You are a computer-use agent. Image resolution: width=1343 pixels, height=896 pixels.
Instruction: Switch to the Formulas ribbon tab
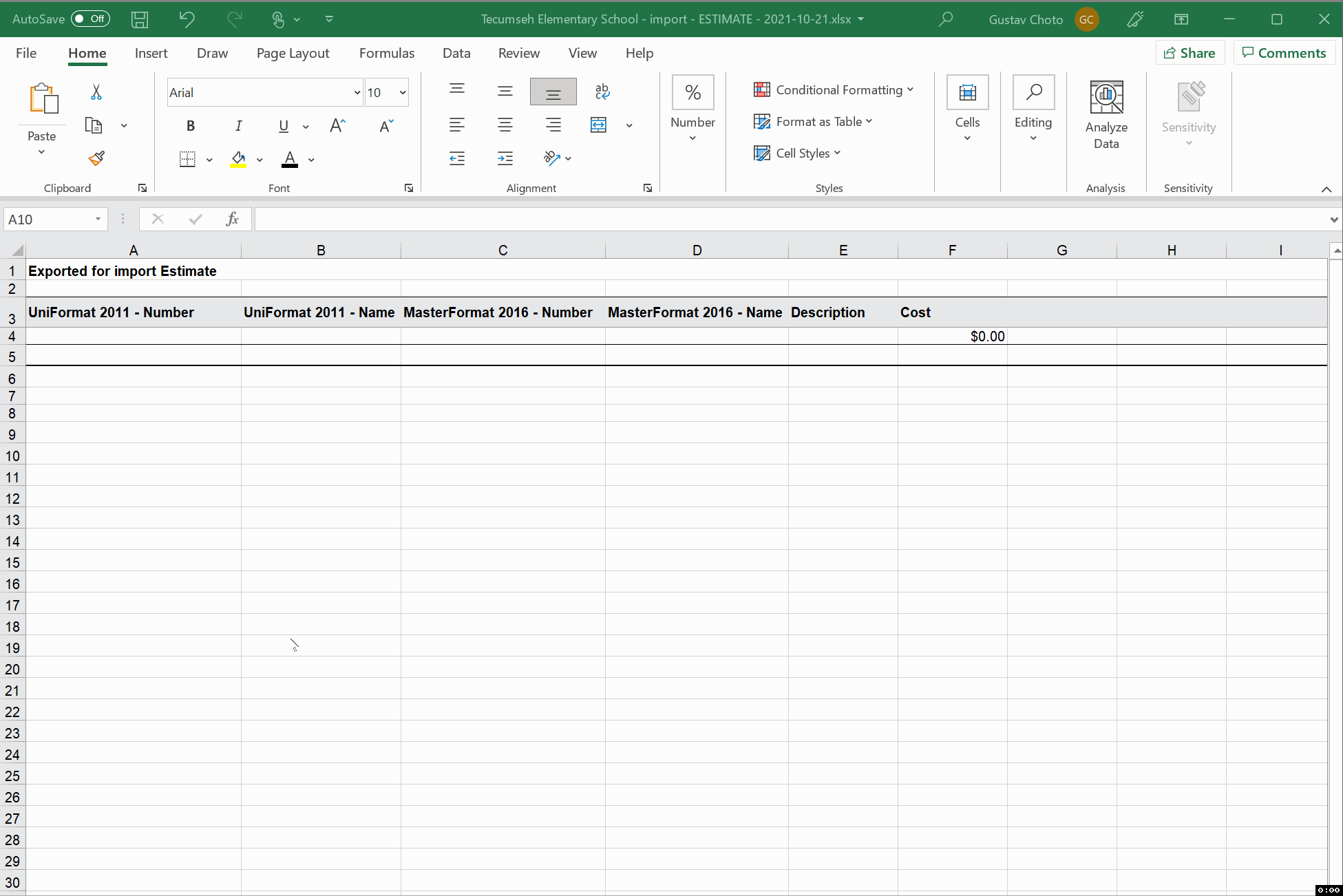click(386, 53)
